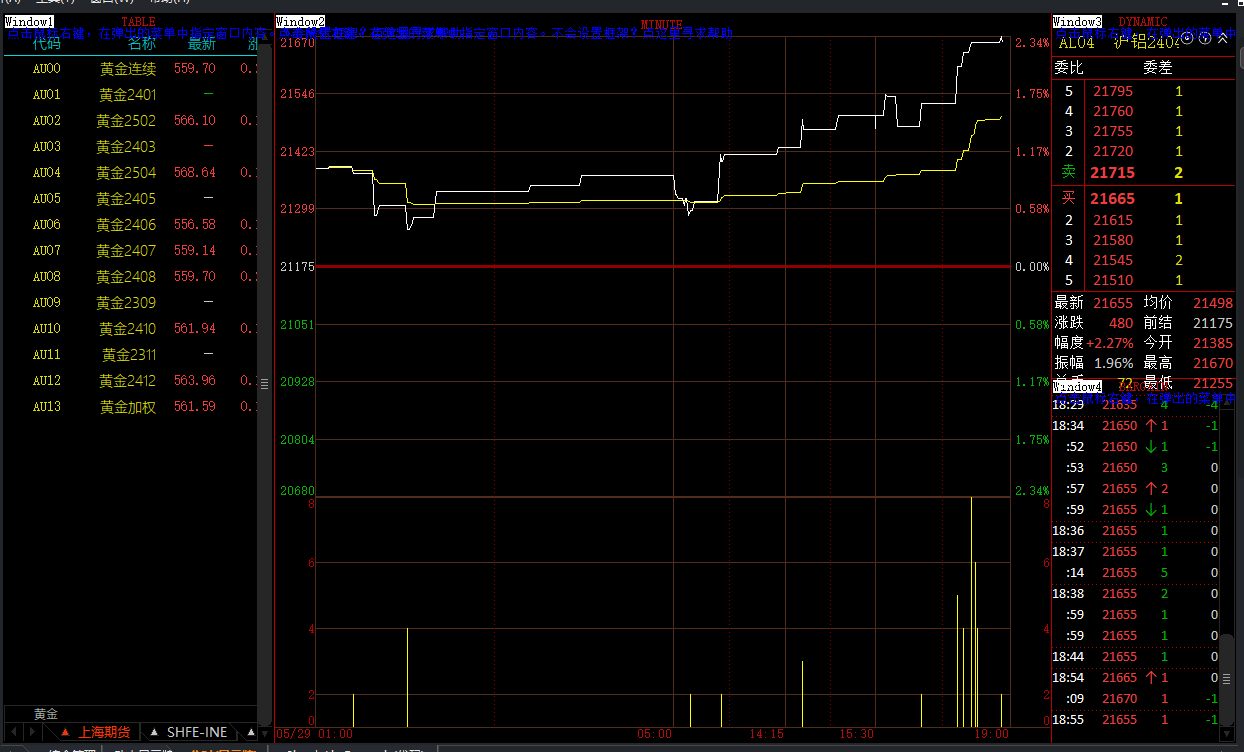Viewport: 1244px width, 752px height.
Task: Click the TABLE panel title
Action: [x=139, y=21]
